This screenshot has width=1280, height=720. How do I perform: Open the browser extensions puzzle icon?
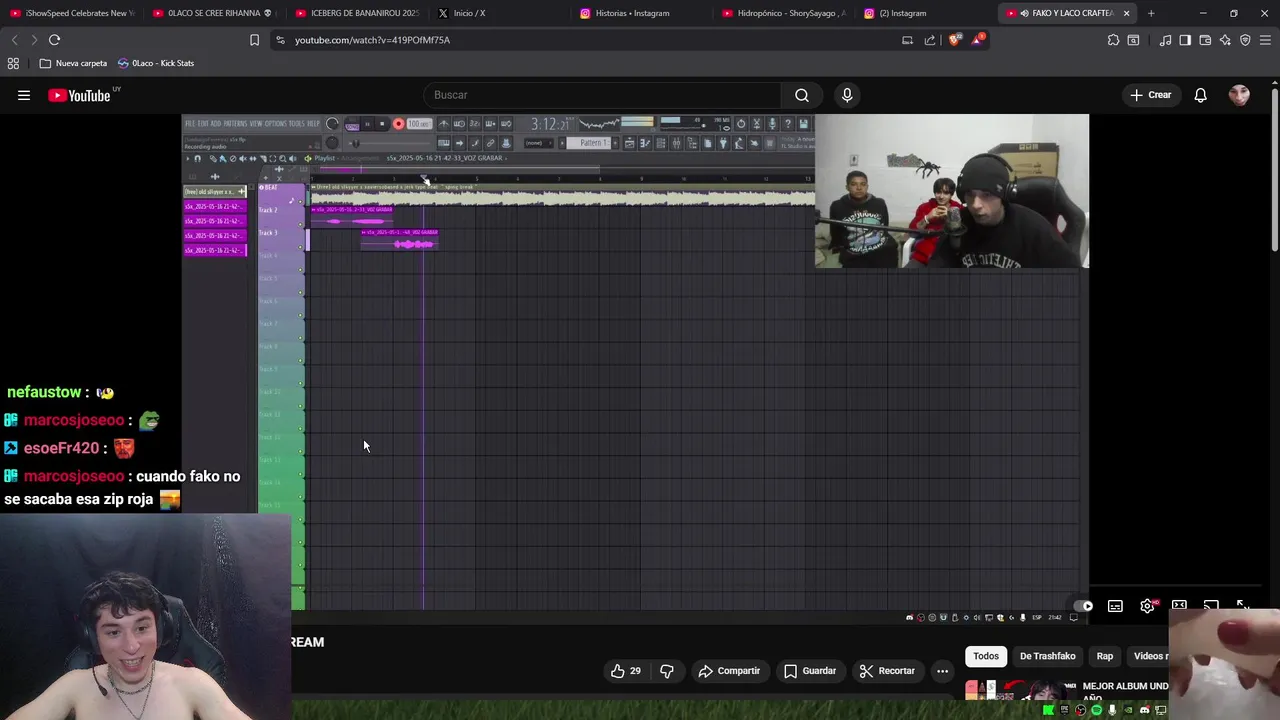point(1113,40)
